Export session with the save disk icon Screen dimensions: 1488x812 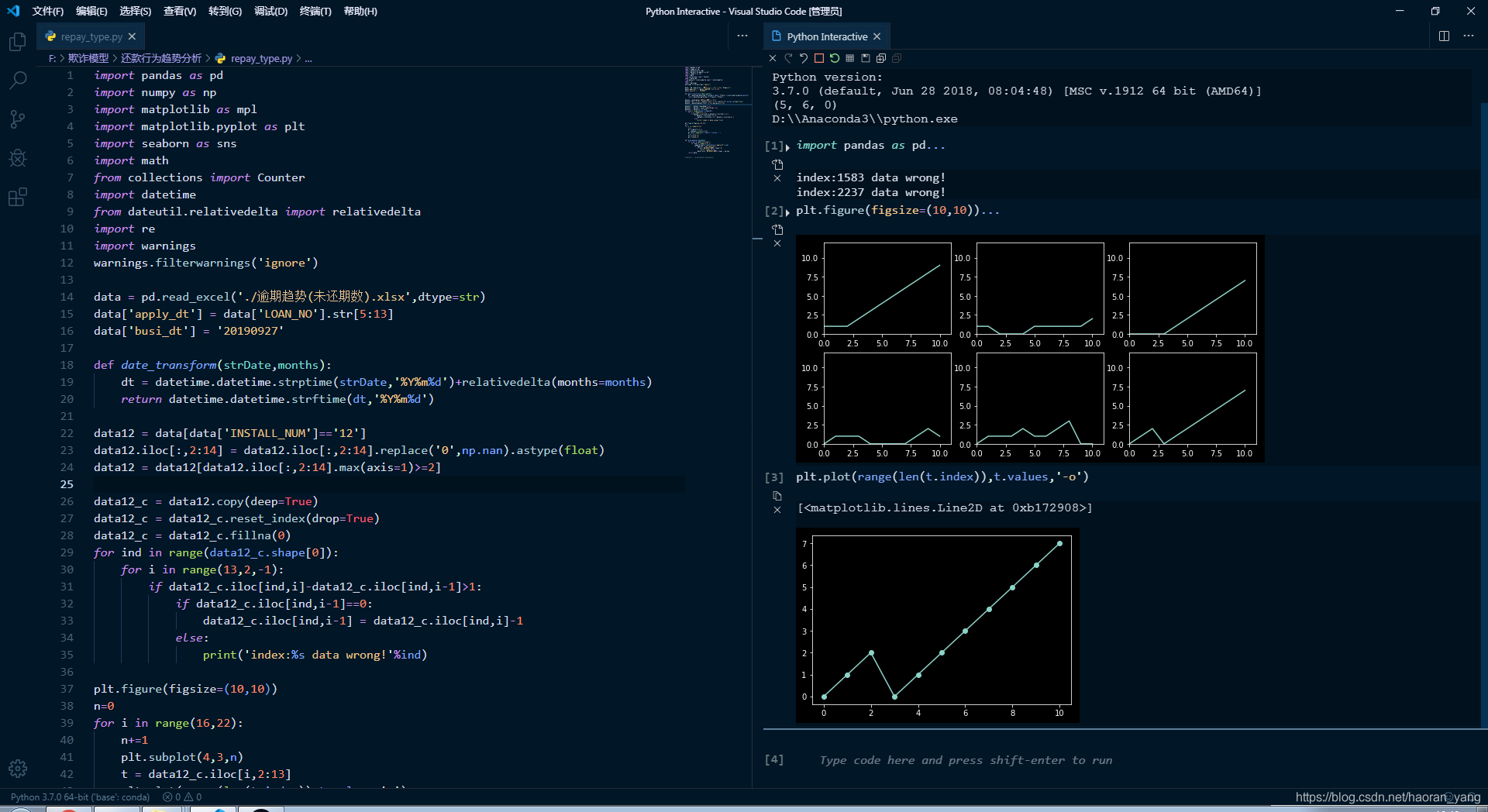pos(866,58)
